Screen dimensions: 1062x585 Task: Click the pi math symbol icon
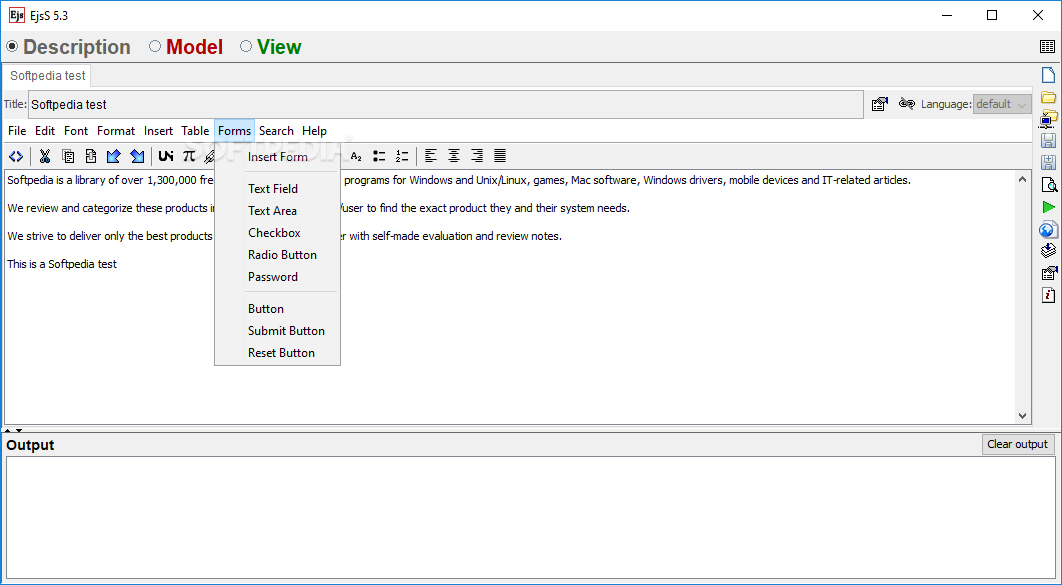(189, 156)
